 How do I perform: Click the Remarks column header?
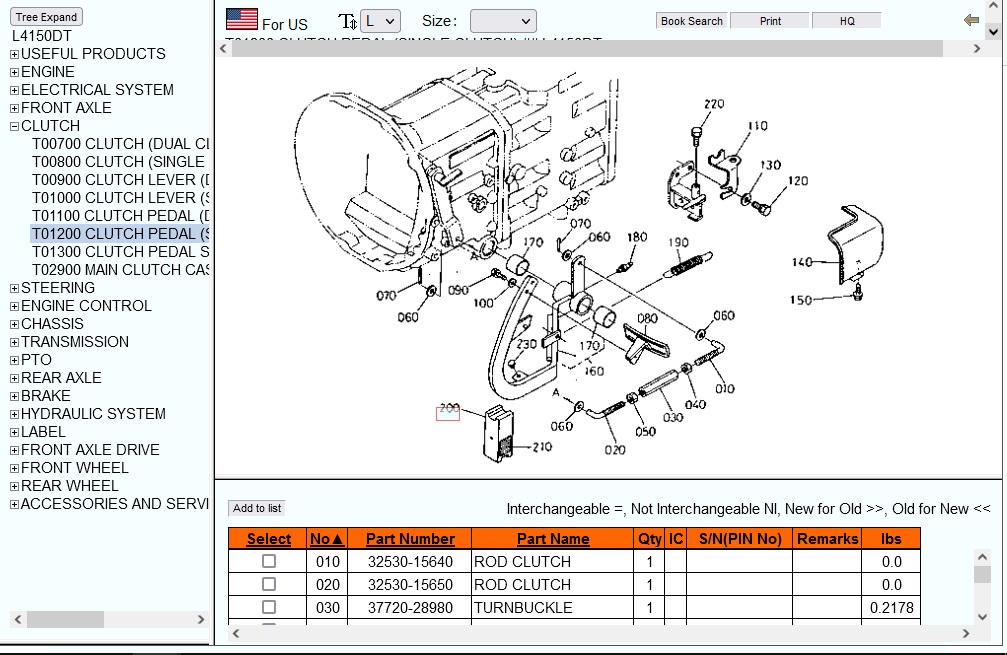[x=827, y=539]
